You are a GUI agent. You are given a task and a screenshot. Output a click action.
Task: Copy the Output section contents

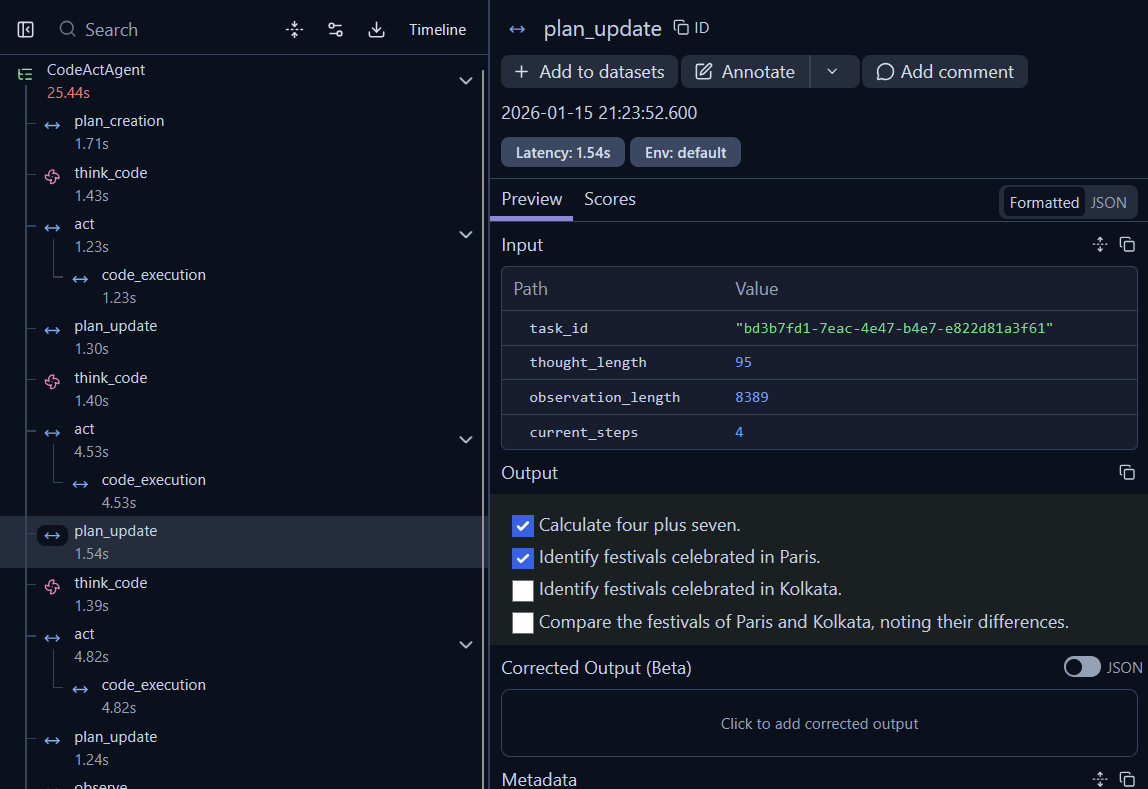click(x=1127, y=472)
